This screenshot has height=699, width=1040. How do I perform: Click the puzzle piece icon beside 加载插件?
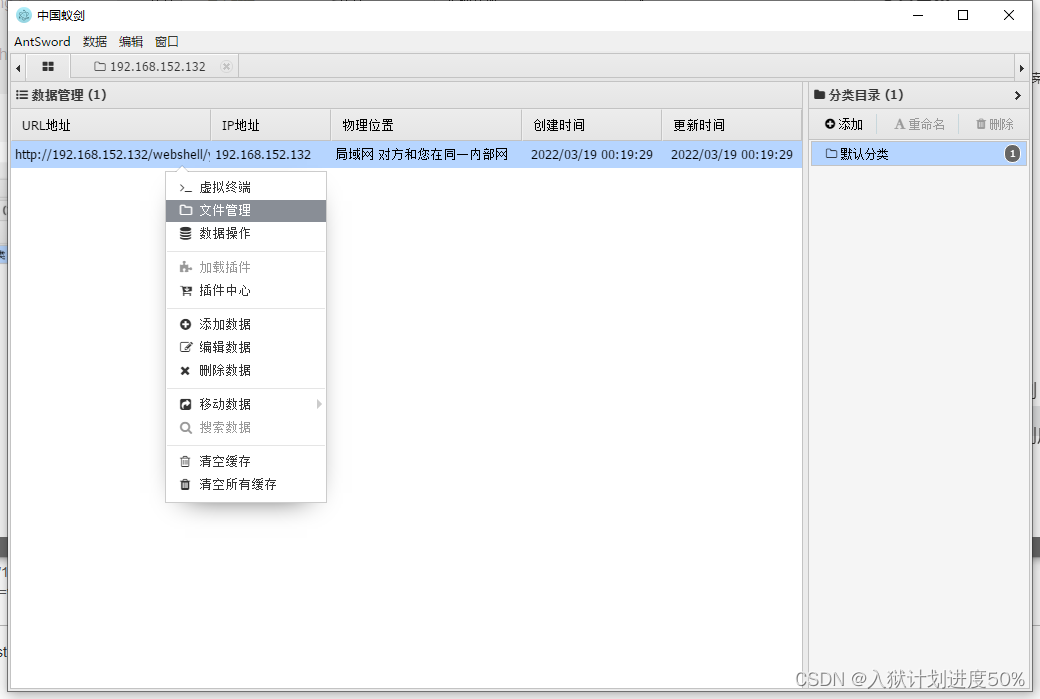tap(186, 267)
